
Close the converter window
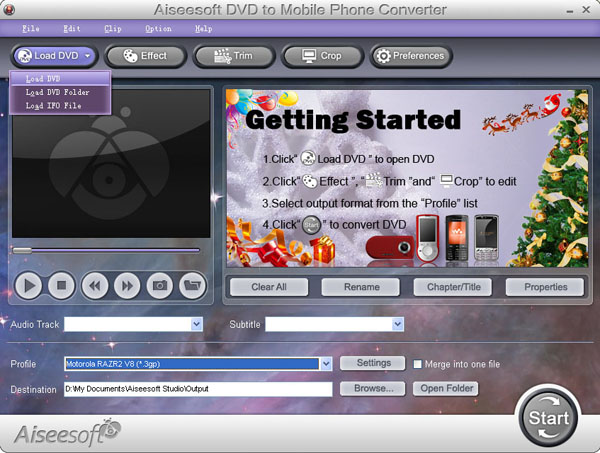click(x=586, y=10)
